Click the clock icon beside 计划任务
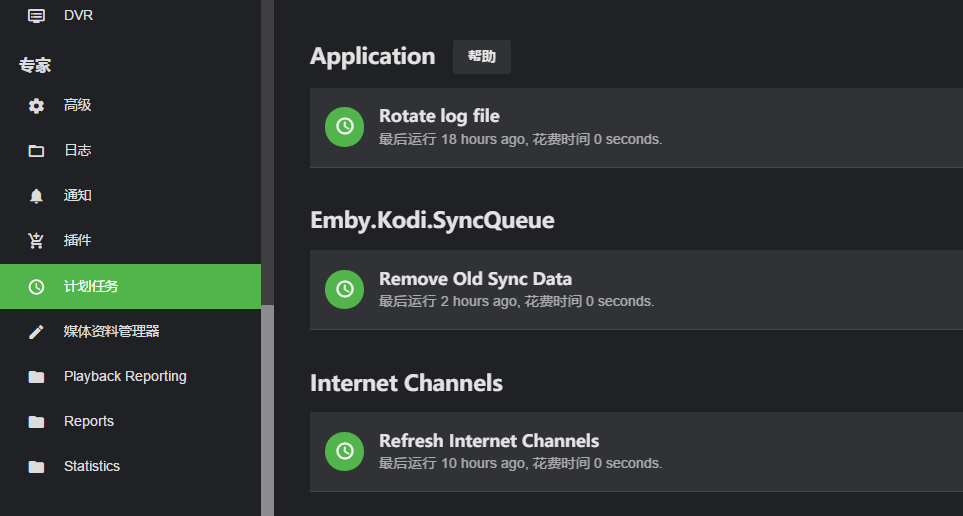The height and width of the screenshot is (516, 963). pos(36,287)
